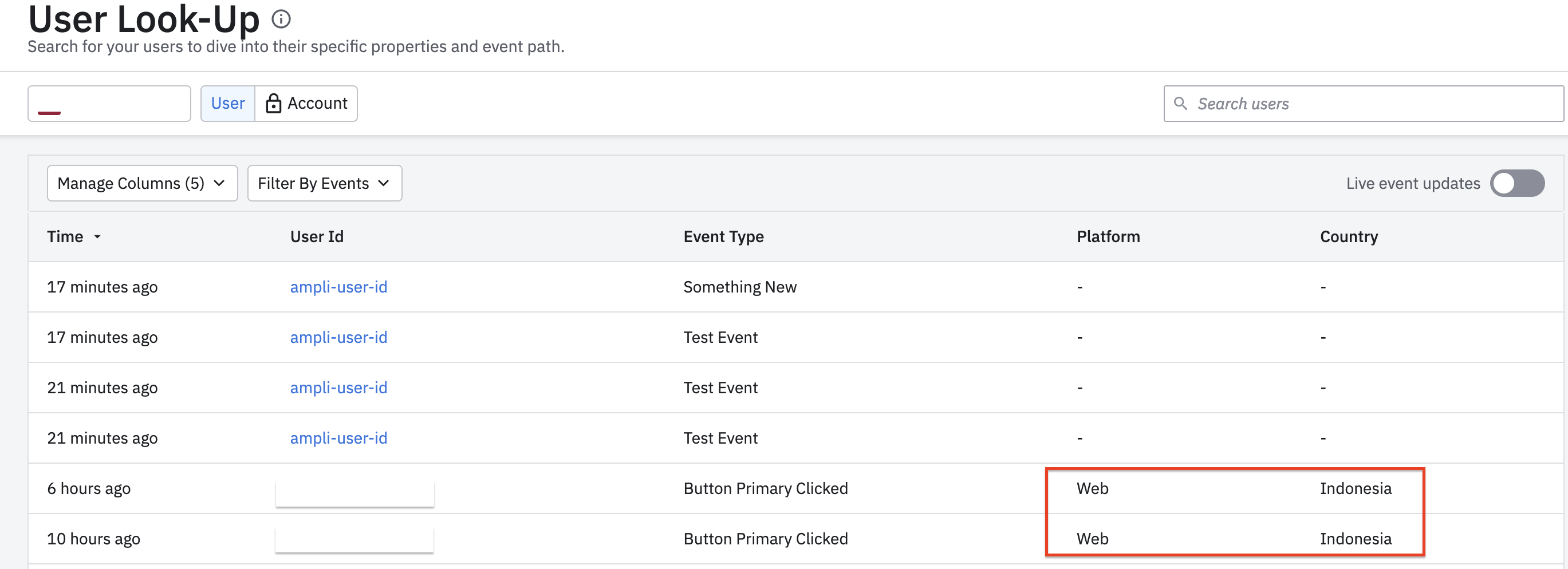Click the Platform column header
The width and height of the screenshot is (1568, 569).
point(1108,237)
